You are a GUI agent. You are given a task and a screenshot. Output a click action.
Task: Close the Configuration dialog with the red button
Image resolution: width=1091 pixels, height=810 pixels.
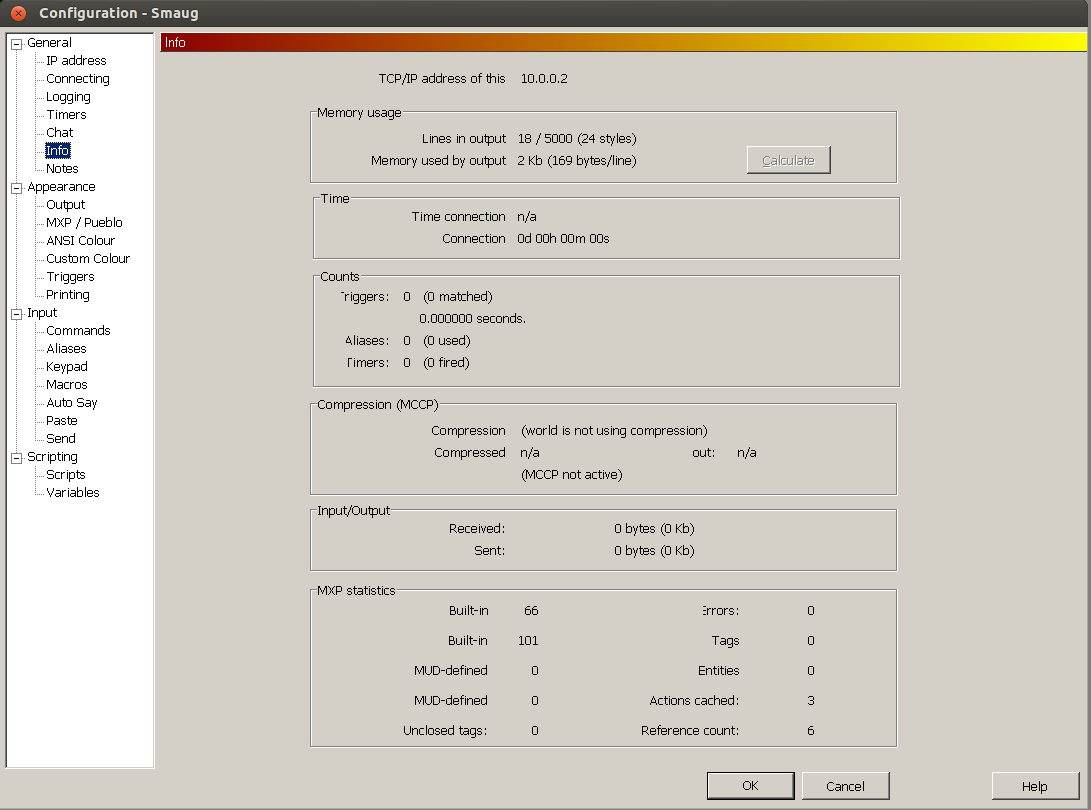point(19,13)
